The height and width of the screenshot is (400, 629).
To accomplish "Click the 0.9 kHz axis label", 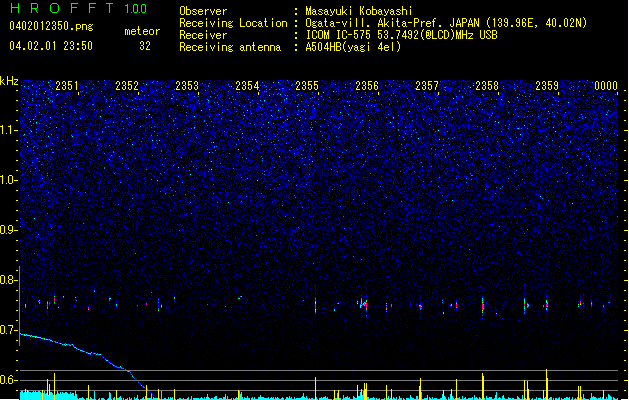I will point(8,229).
